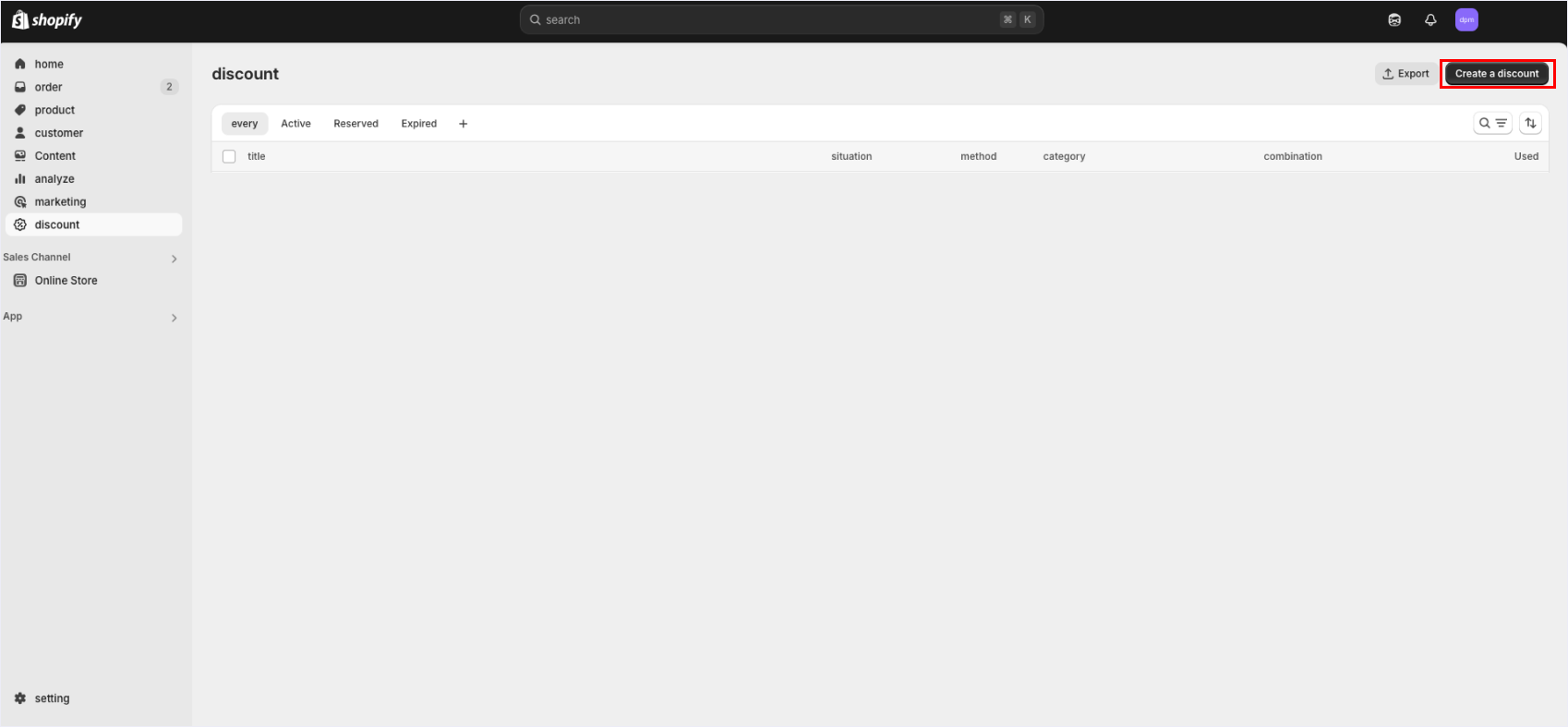Switch to the every tab
1568x727 pixels.
[x=245, y=124]
